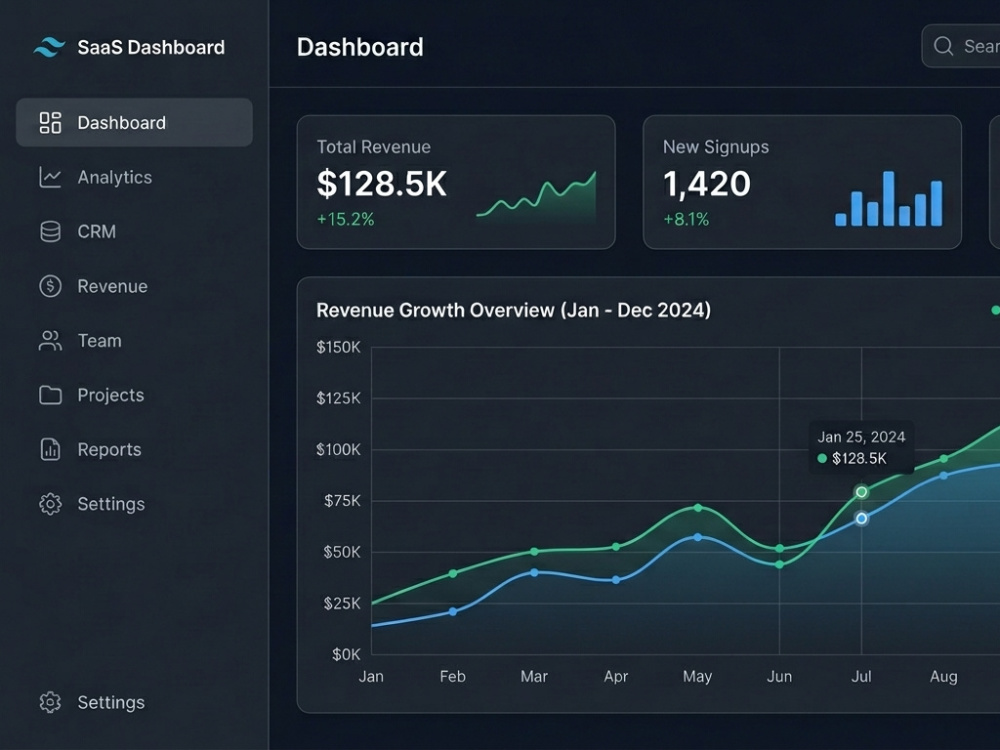Go to Analytics in the sidebar
This screenshot has width=1000, height=750.
pyautogui.click(x=135, y=177)
